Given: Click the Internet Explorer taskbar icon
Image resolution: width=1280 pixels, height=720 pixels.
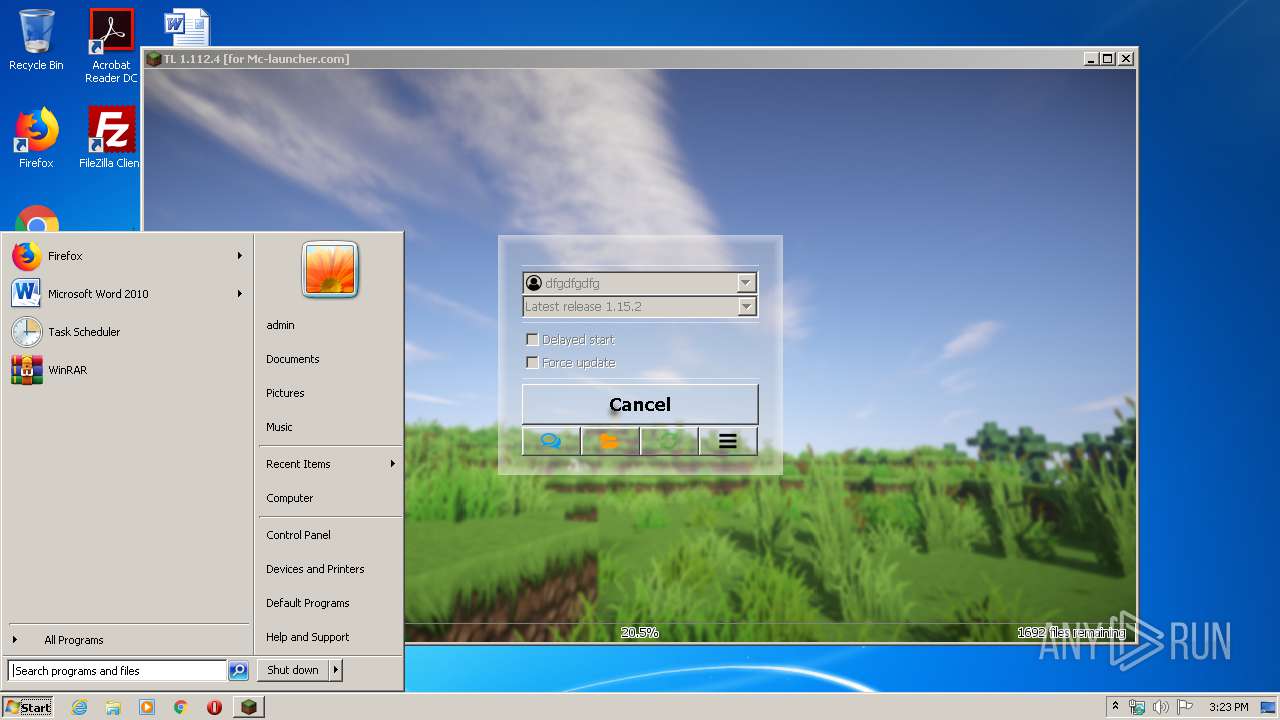Looking at the screenshot, I should point(80,707).
